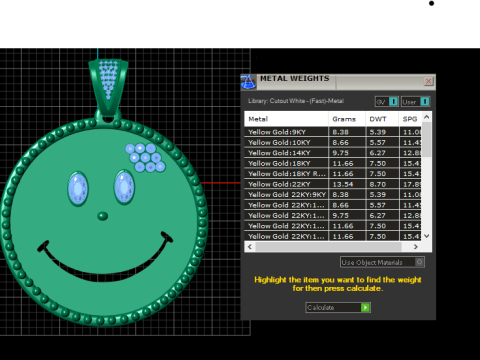
Task: Sort by the Grams column header
Action: point(347,119)
